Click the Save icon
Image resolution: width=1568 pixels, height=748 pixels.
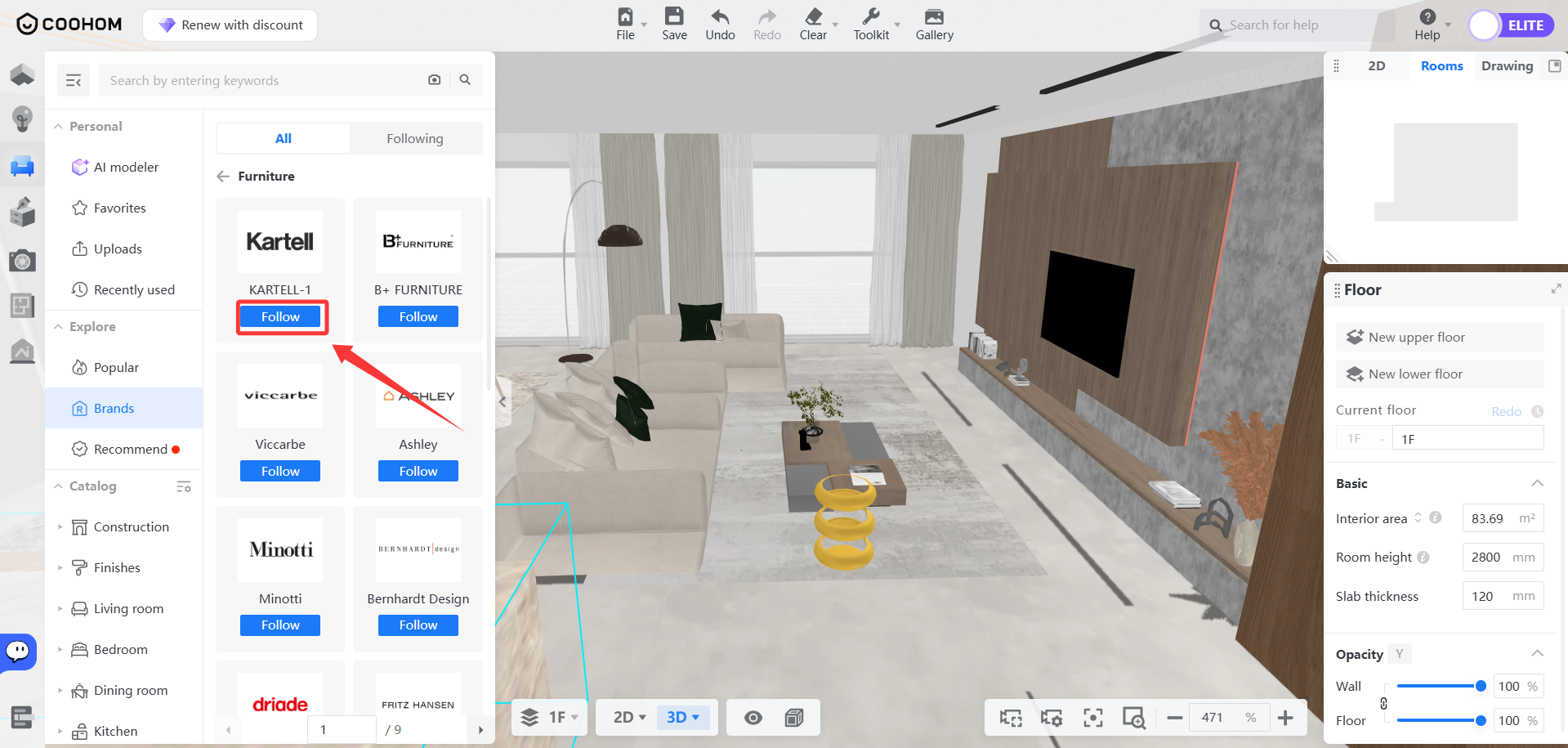pyautogui.click(x=674, y=17)
